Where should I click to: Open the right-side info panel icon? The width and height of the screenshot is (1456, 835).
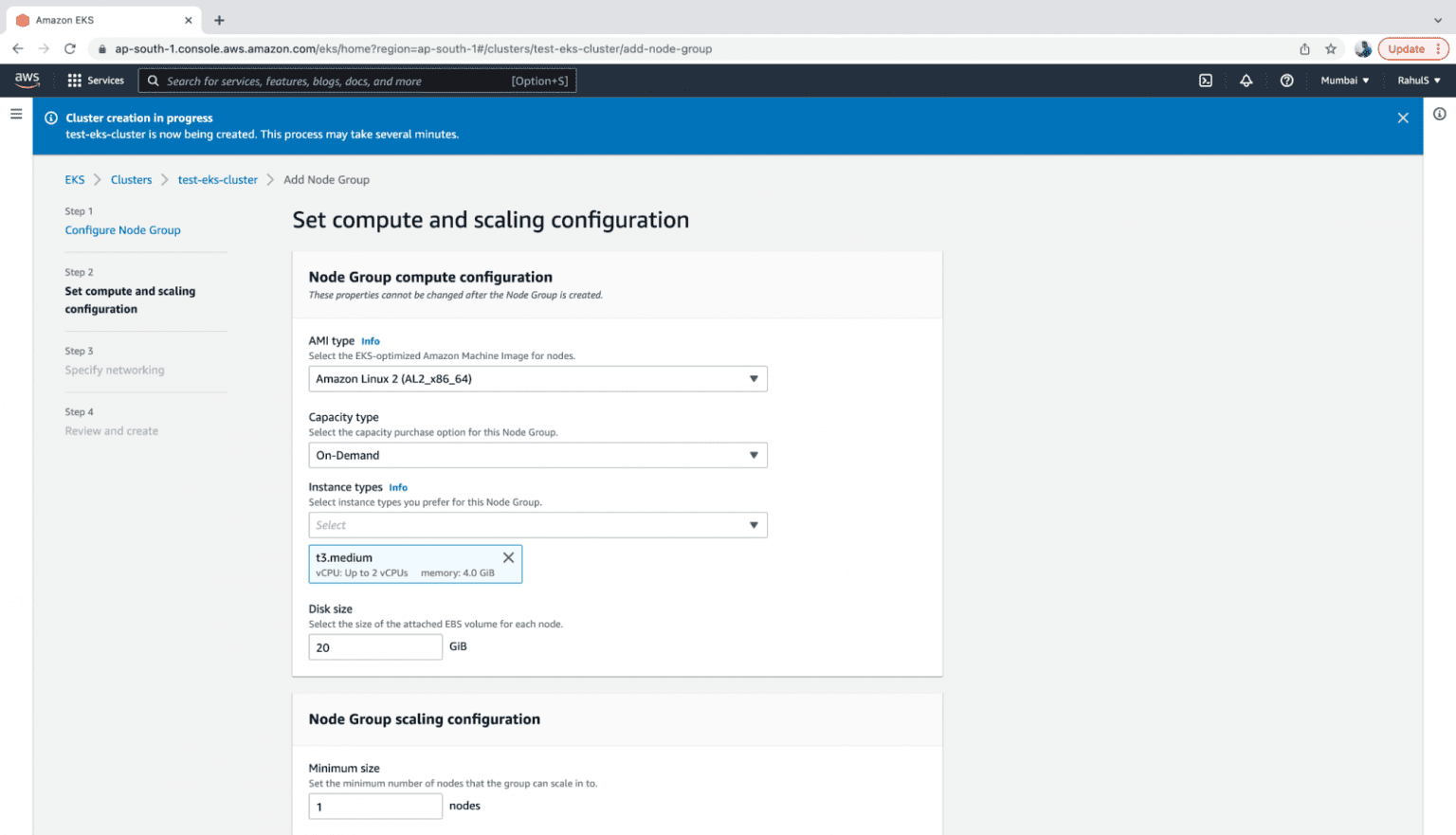coord(1439,114)
